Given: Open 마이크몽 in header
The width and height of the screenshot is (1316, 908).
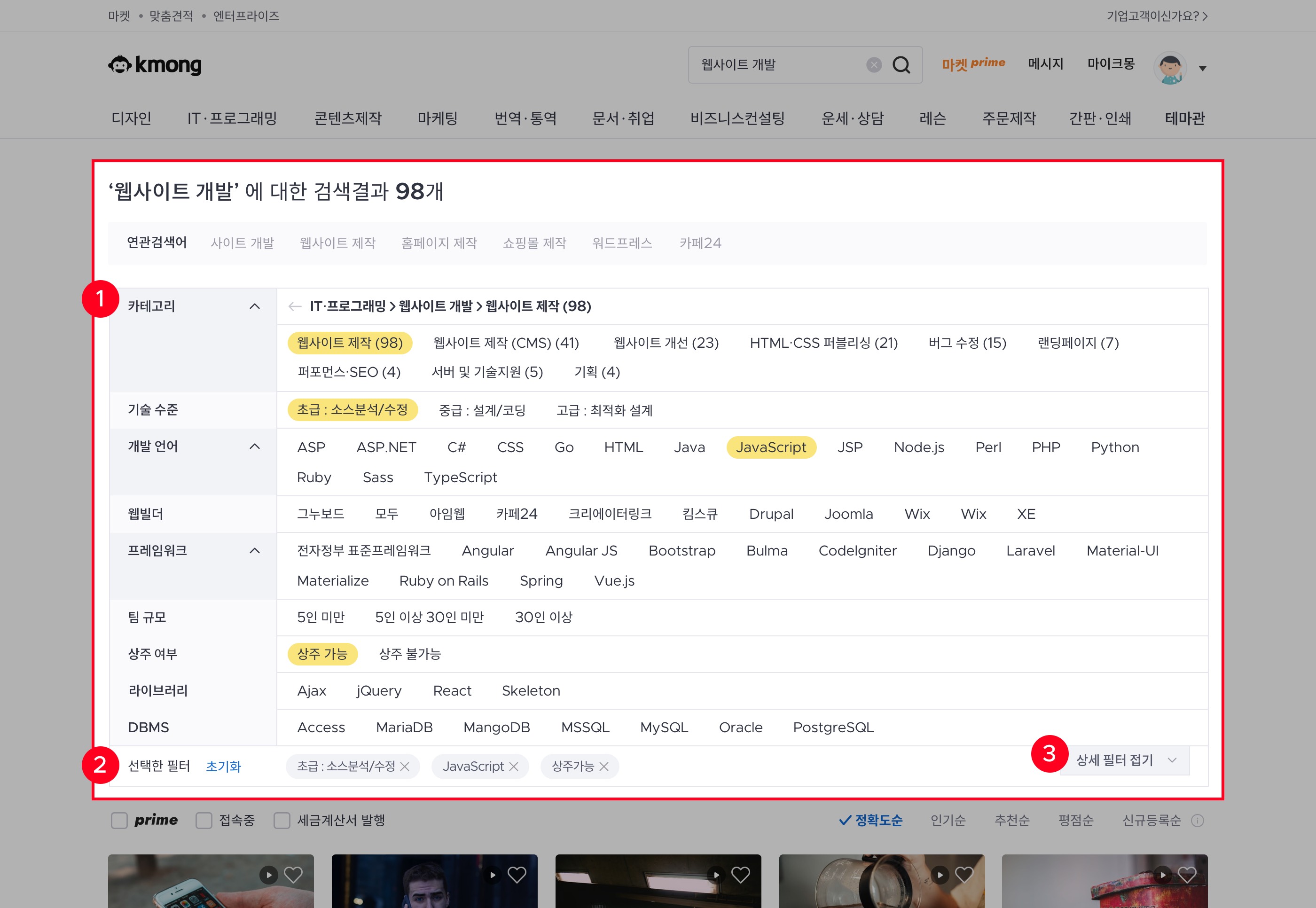Looking at the screenshot, I should point(1111,64).
